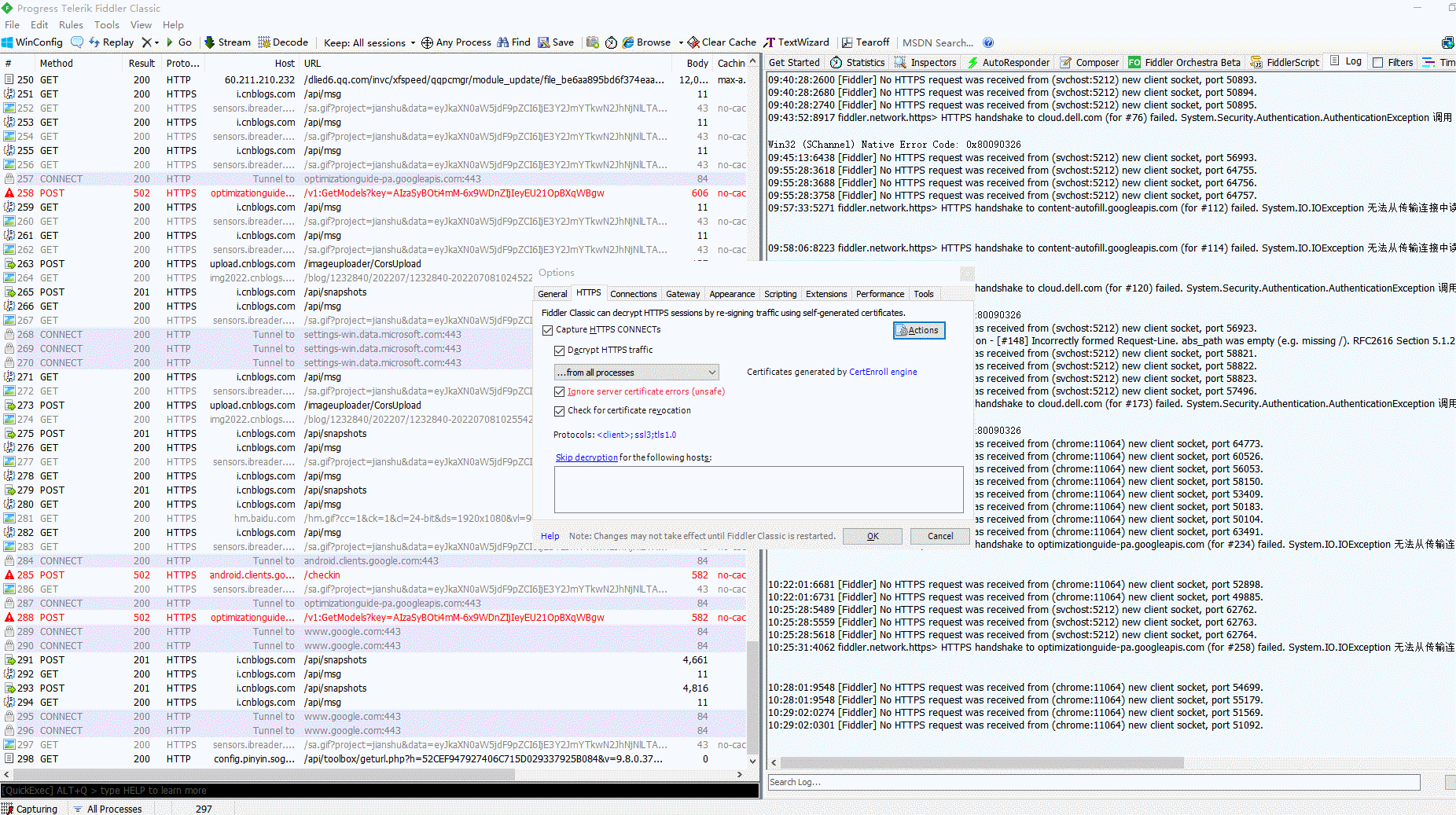This screenshot has width=1456, height=815.
Task: Toggle Ignore server certificate errors checkbox
Action: [x=560, y=391]
